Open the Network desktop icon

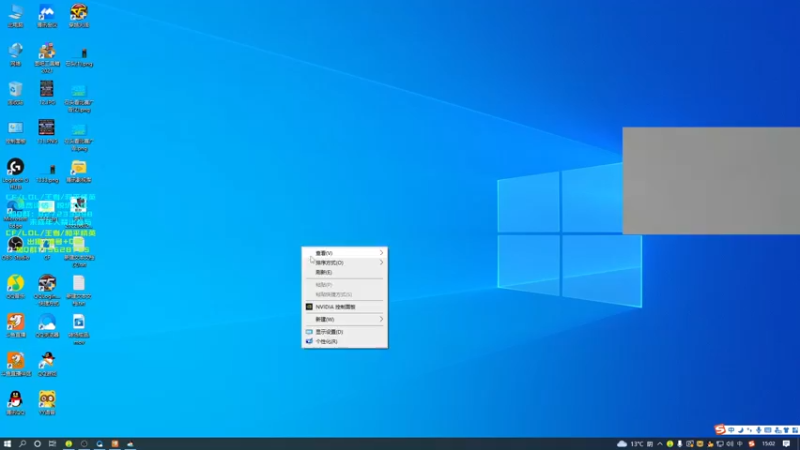pos(15,54)
